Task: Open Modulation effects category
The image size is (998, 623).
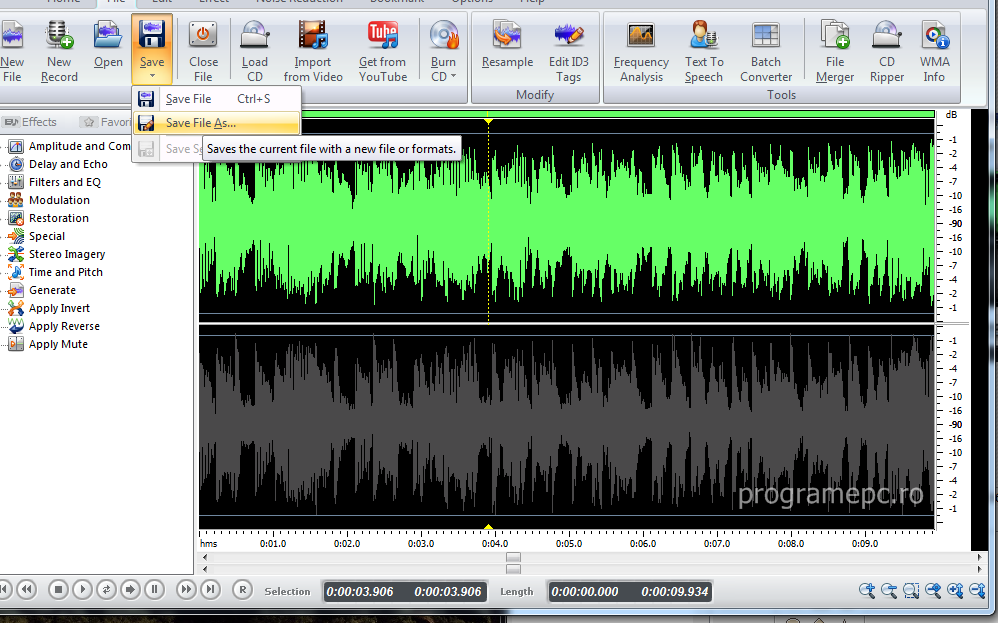Action: pos(49,200)
